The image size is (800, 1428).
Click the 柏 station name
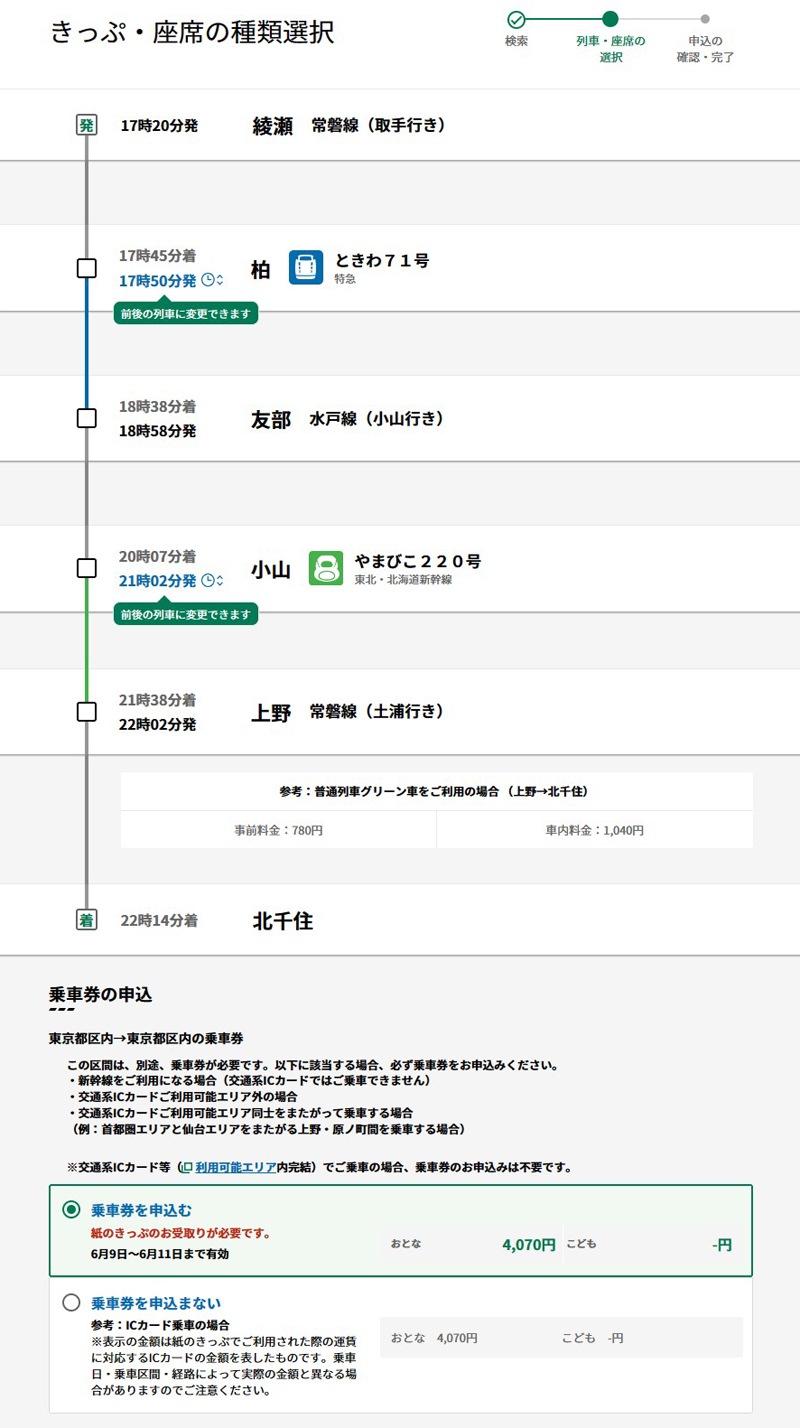(260, 269)
